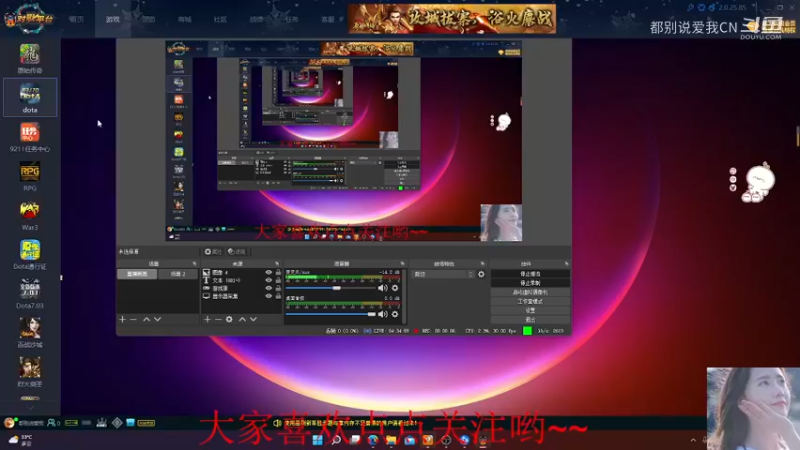Open the weather widget on taskbar
Screen dimensions: 800x450
21,440
